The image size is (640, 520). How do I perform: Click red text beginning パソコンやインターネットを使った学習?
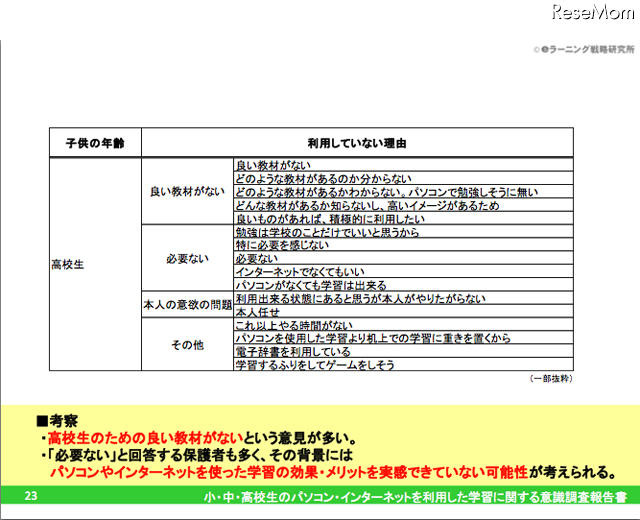(x=289, y=472)
